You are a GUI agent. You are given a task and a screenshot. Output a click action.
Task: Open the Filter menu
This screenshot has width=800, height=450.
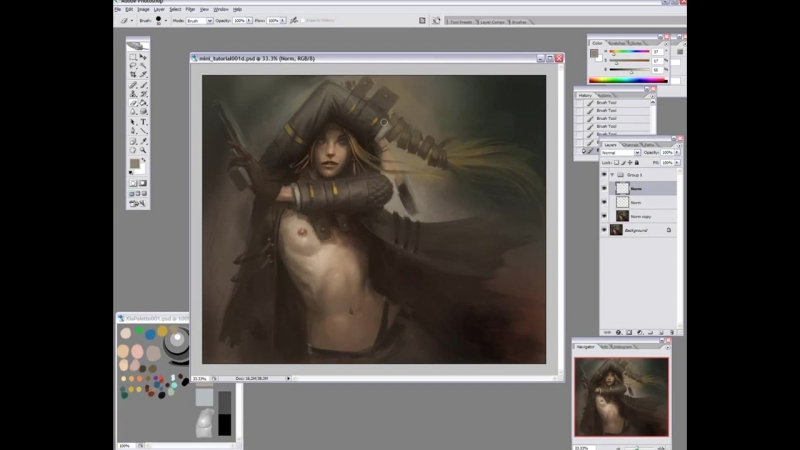pyautogui.click(x=190, y=9)
